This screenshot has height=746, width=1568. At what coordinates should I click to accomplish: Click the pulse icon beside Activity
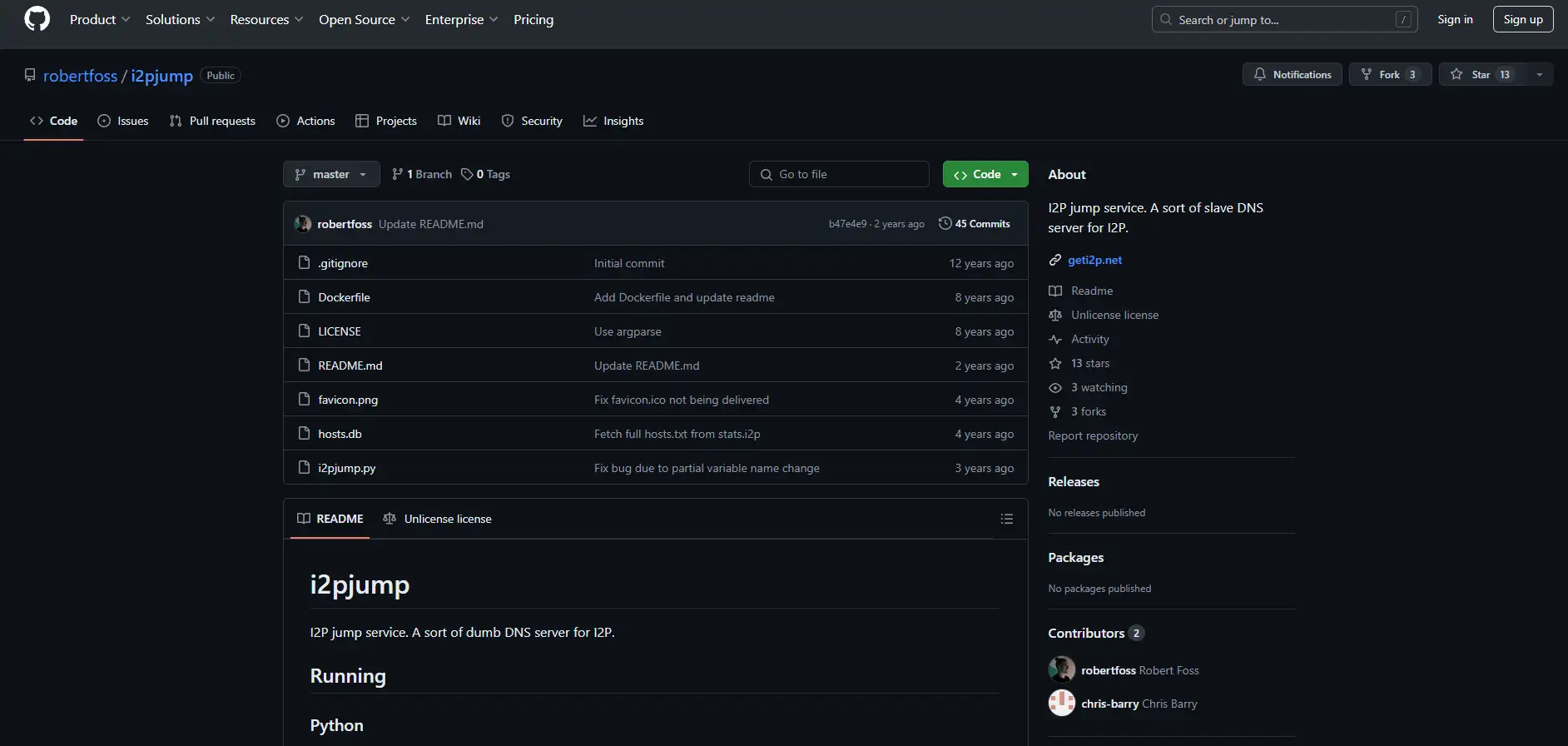point(1055,339)
